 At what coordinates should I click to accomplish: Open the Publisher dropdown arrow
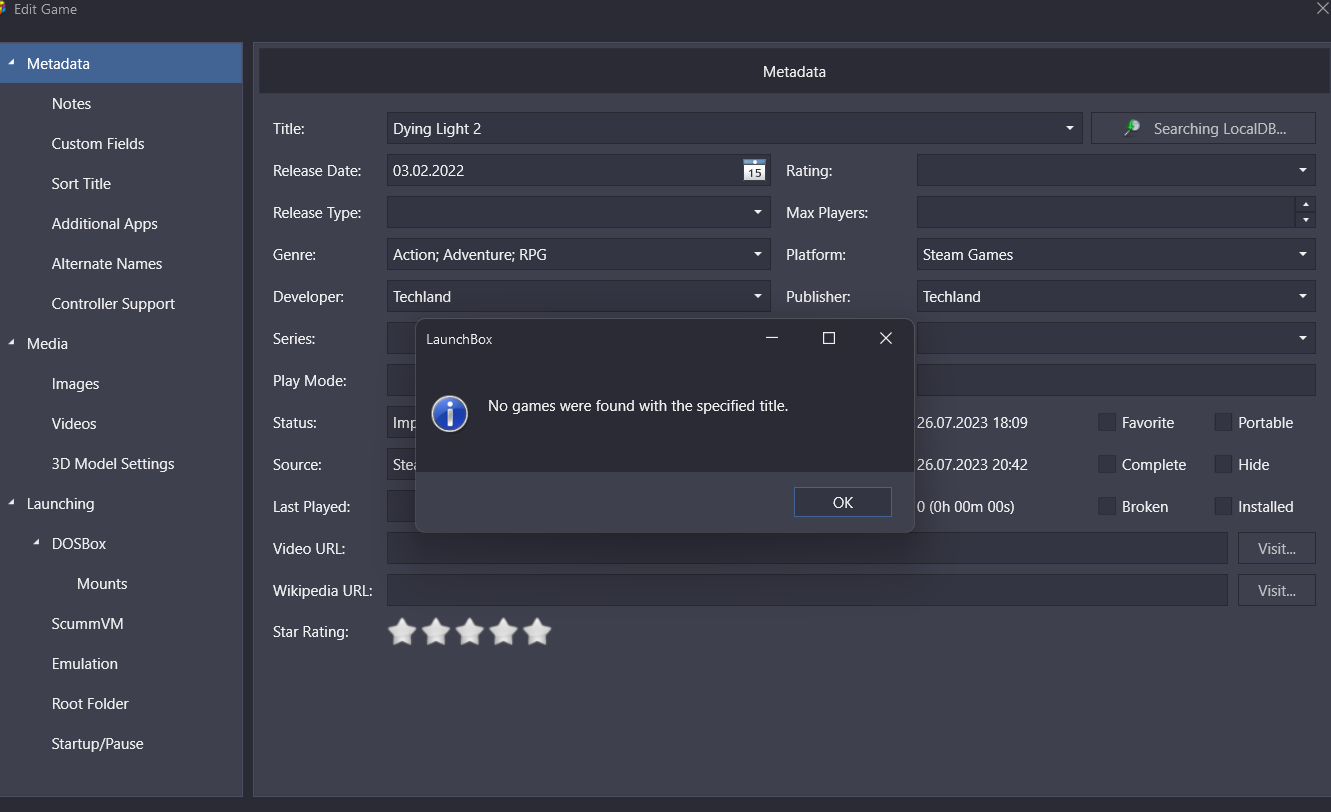1302,296
